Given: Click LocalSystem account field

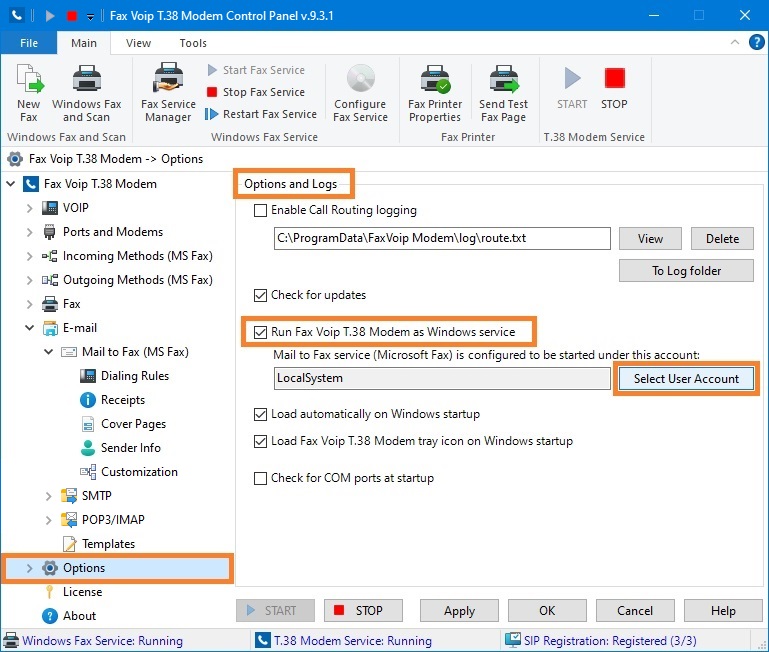Looking at the screenshot, I should [x=442, y=378].
